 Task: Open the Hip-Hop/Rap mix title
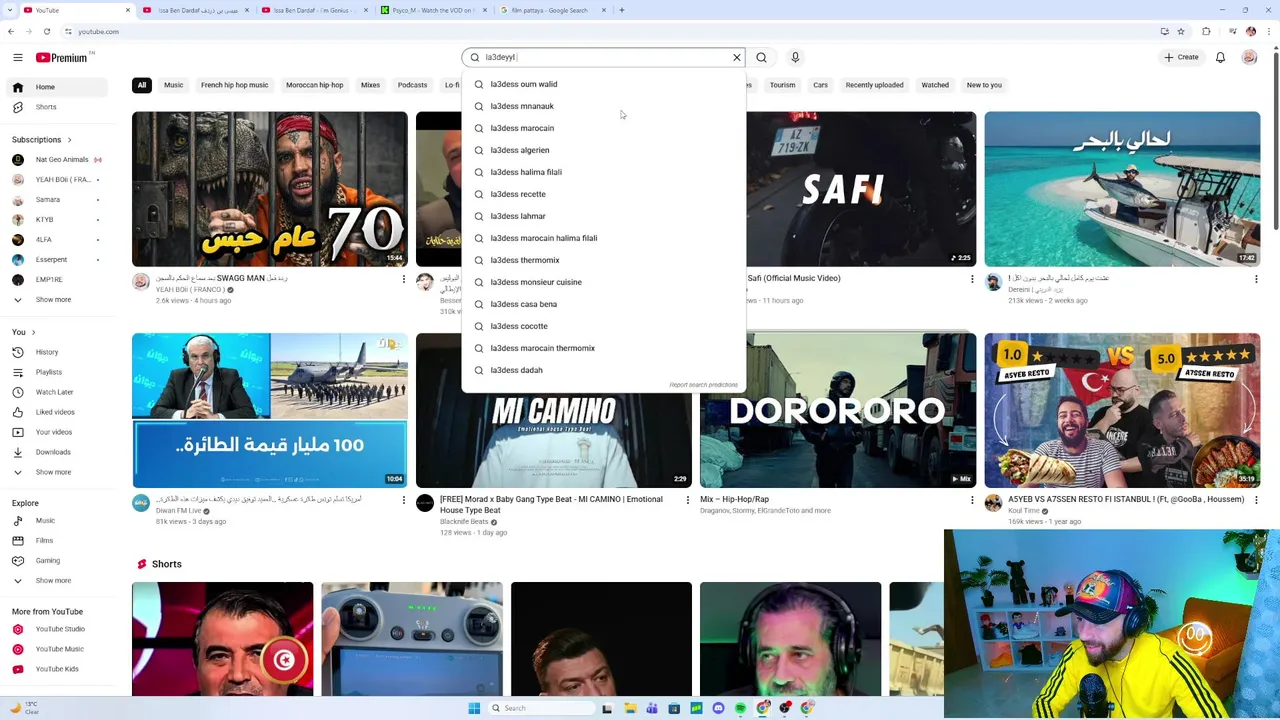(734, 499)
